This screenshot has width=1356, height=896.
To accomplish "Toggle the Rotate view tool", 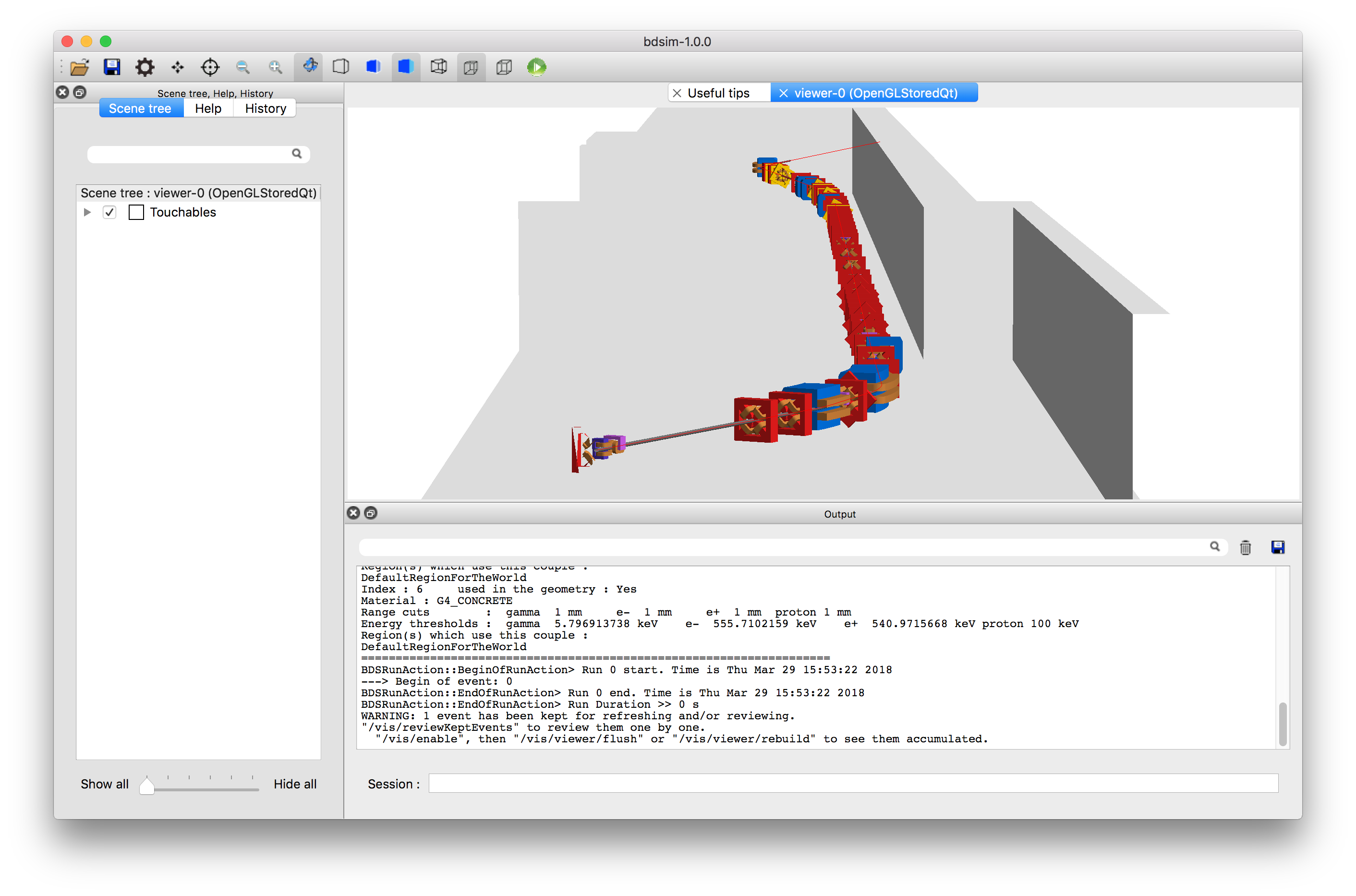I will [309, 67].
